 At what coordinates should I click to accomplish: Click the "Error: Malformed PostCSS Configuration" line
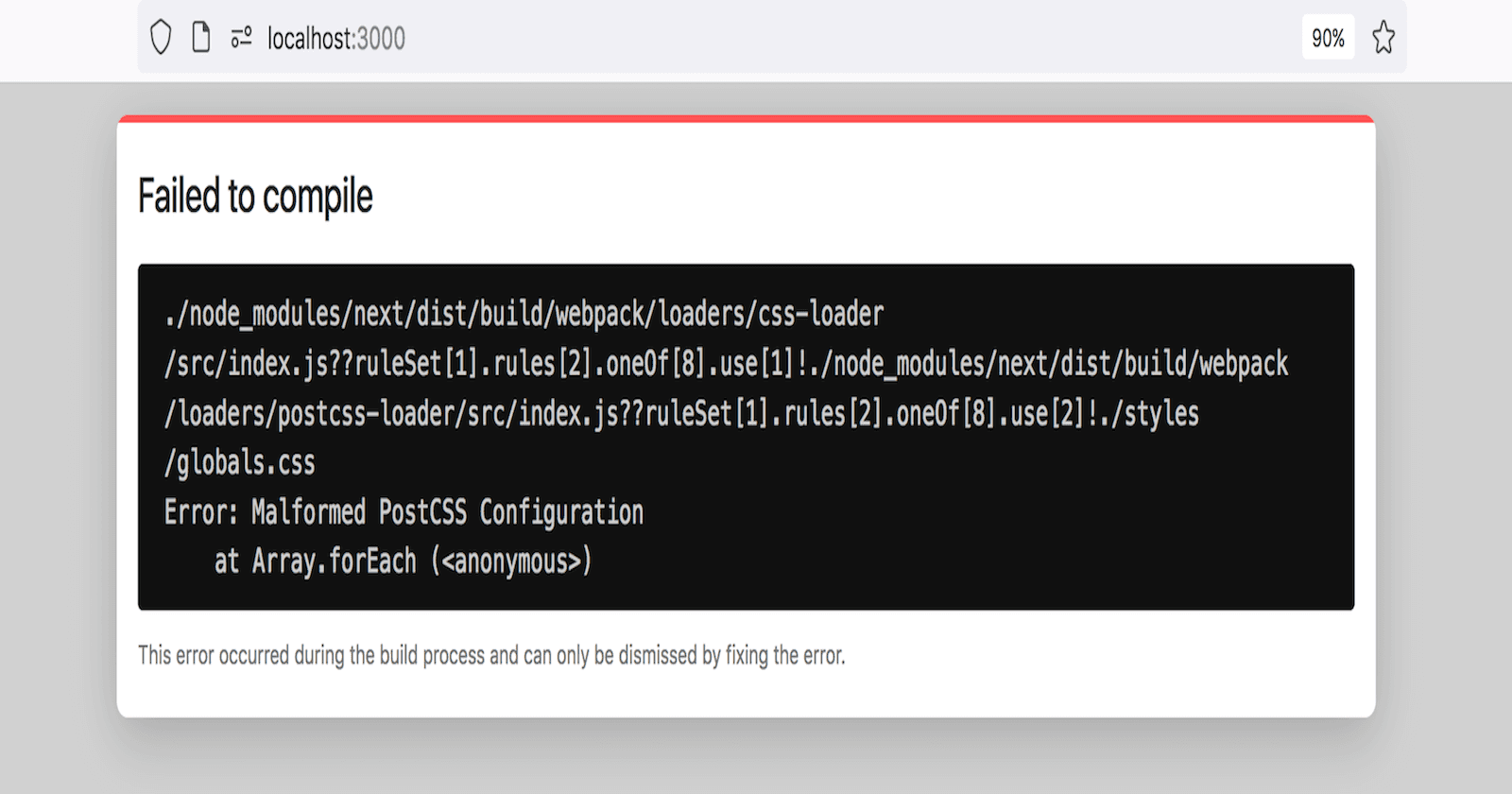click(x=404, y=512)
